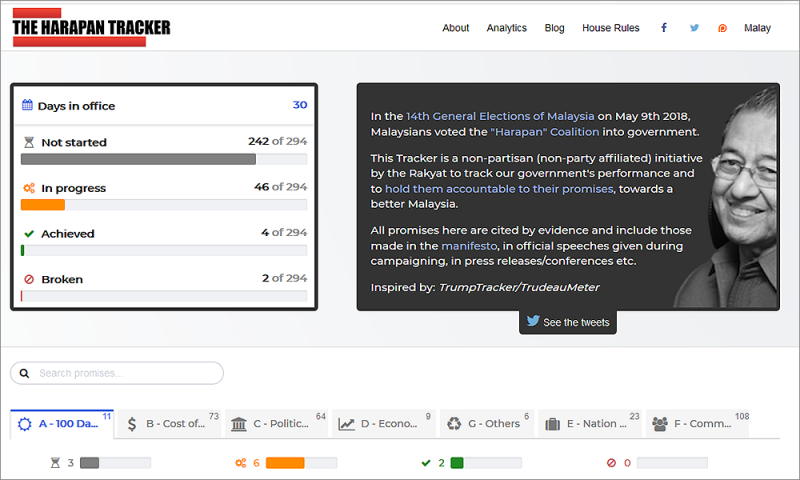Click the calendar icon beside Days in office
This screenshot has height=480, width=800.
[x=28, y=106]
